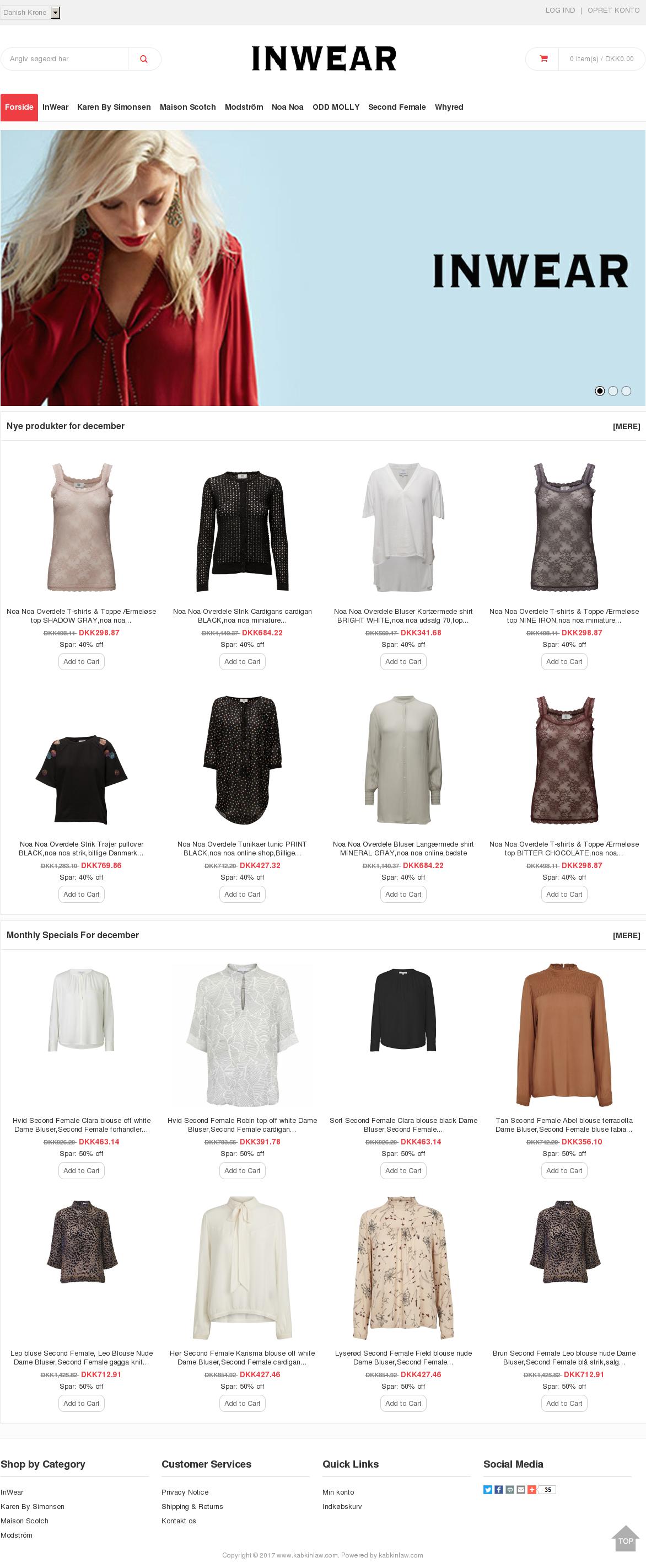The height and width of the screenshot is (1568, 646).
Task: Expand MERE for Nye produkter for december
Action: 626,427
